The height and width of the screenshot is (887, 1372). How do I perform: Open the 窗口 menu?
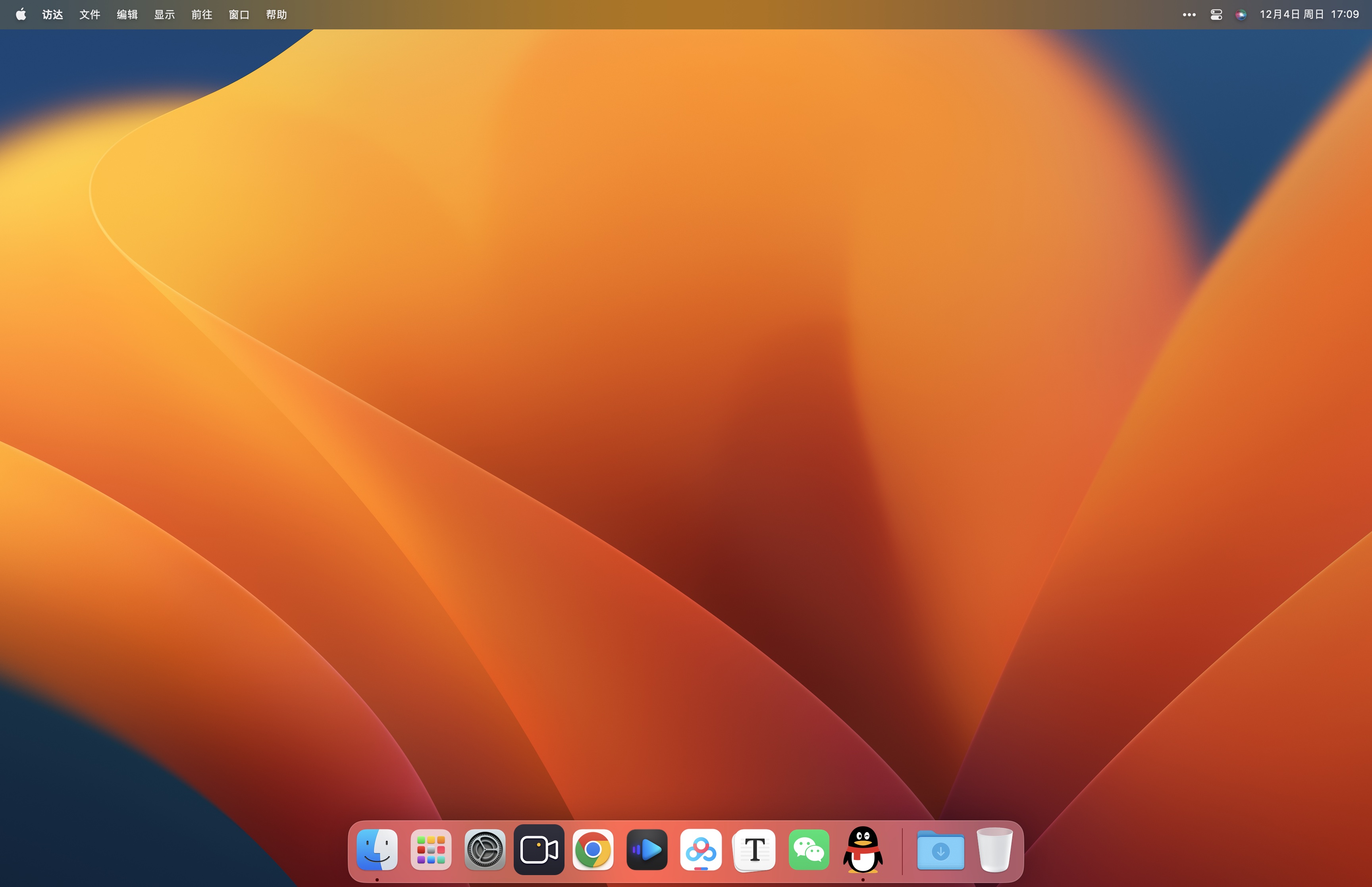(x=239, y=14)
